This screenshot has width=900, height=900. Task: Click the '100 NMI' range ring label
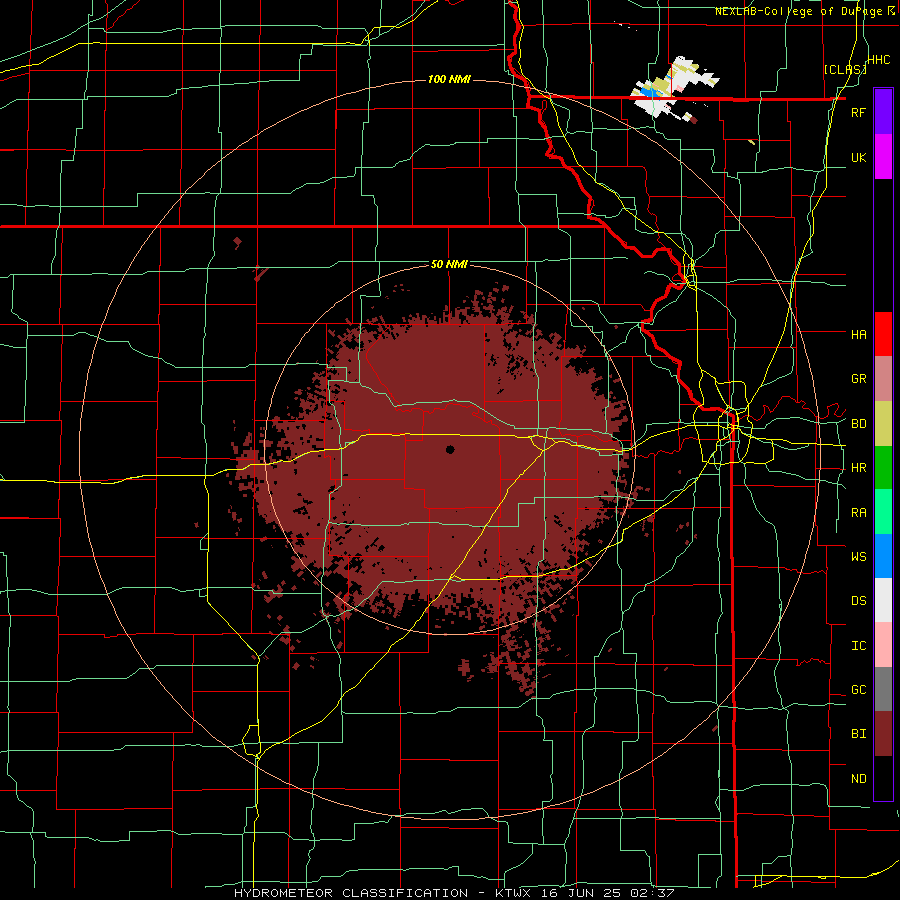coord(449,79)
